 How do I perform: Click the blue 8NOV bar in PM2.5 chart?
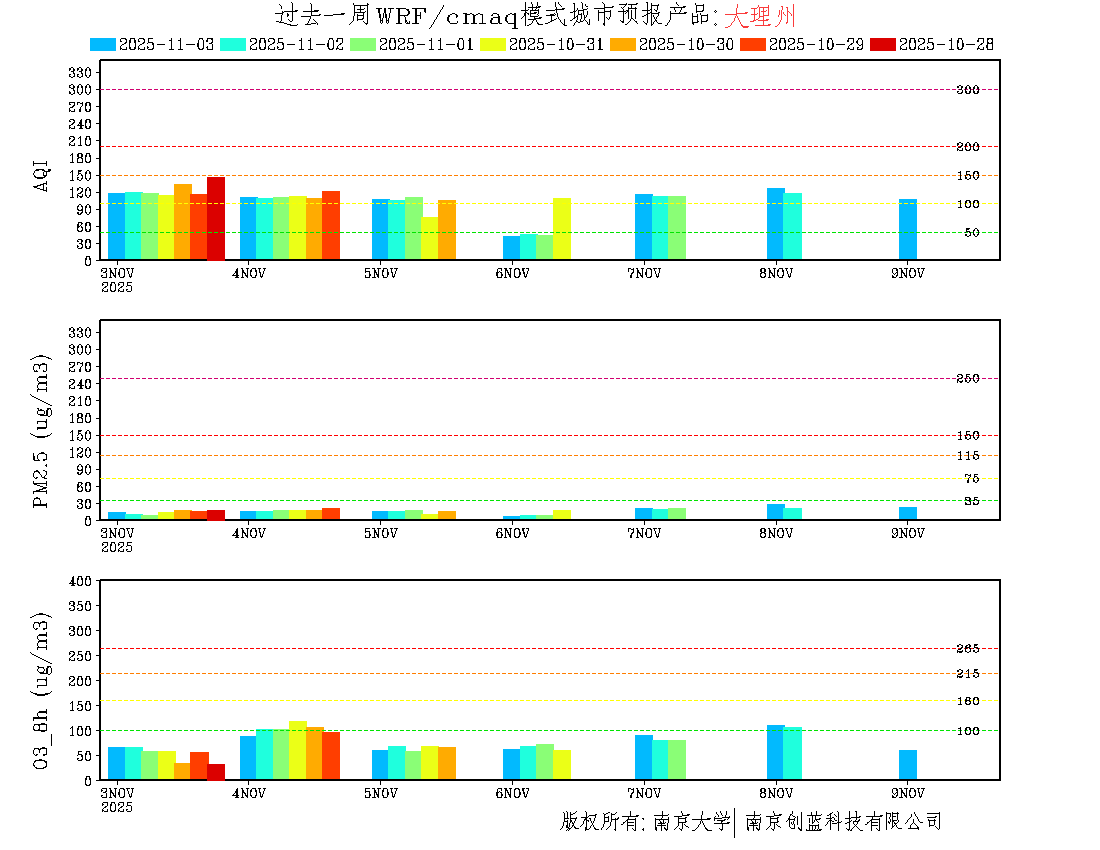coord(776,512)
